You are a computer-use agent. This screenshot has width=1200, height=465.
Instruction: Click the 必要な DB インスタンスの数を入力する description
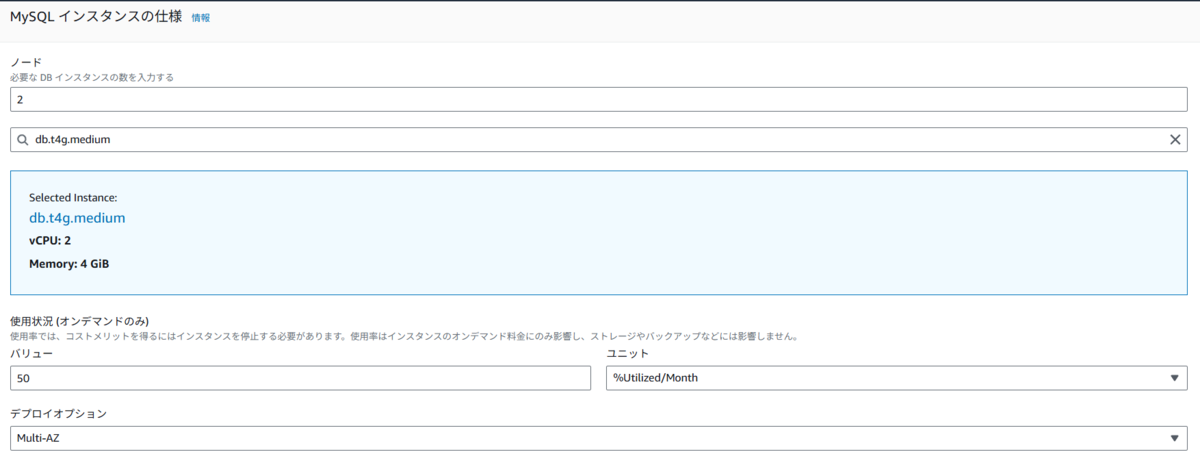point(92,77)
